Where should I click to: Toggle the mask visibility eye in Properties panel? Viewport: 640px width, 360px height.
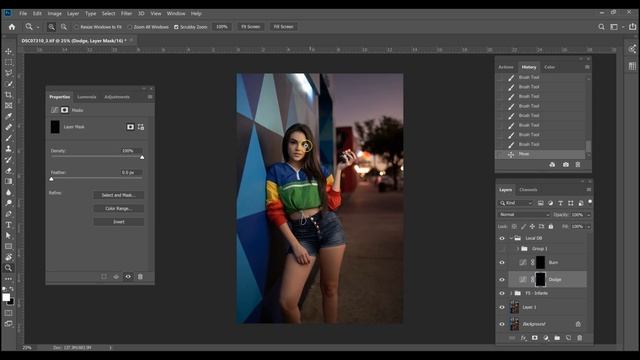coord(128,277)
